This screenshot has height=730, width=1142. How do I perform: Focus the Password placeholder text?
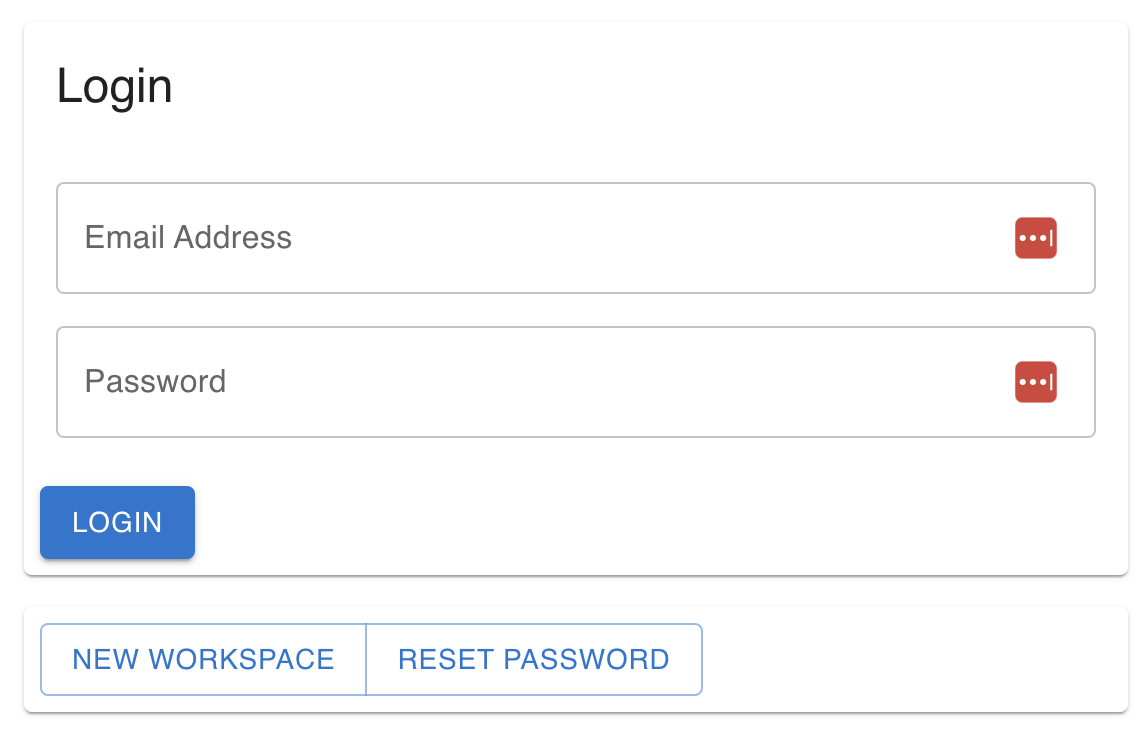[x=155, y=382]
